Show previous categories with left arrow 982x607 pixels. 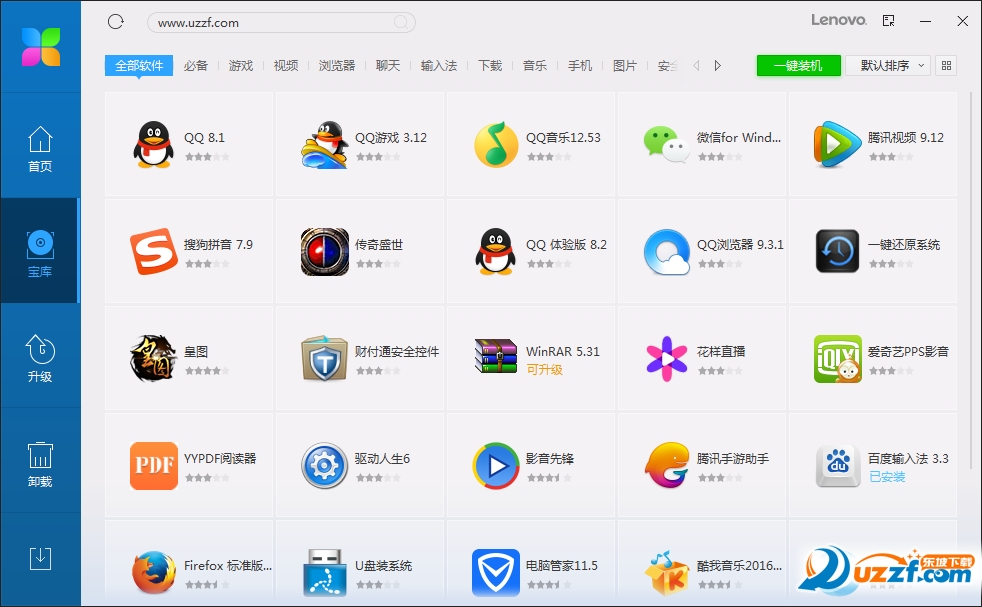(696, 65)
